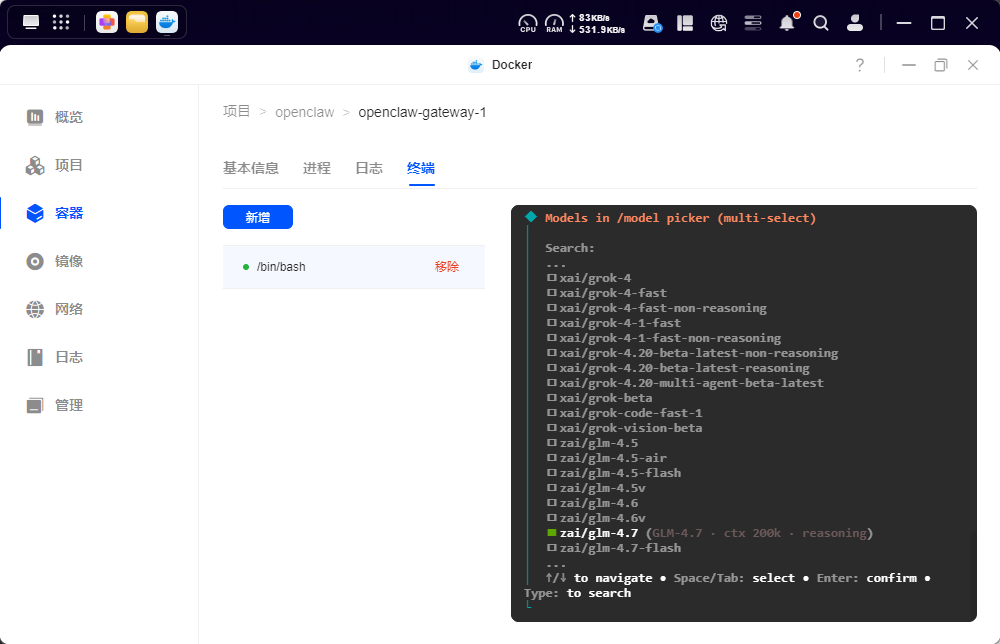
Task: Select the 容器 containers icon in sidebar
Action: click(34, 213)
